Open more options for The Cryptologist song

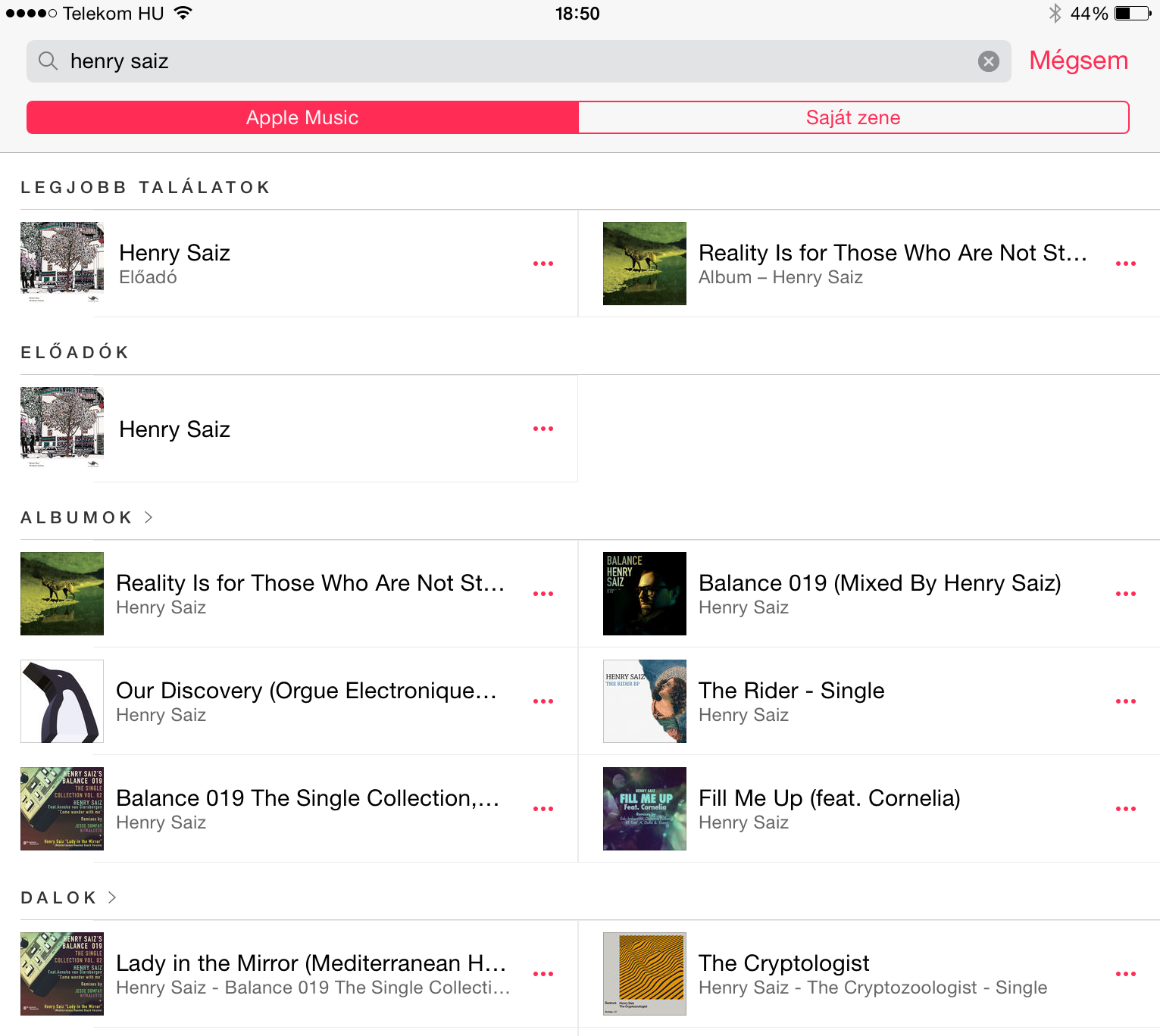coord(1126,974)
